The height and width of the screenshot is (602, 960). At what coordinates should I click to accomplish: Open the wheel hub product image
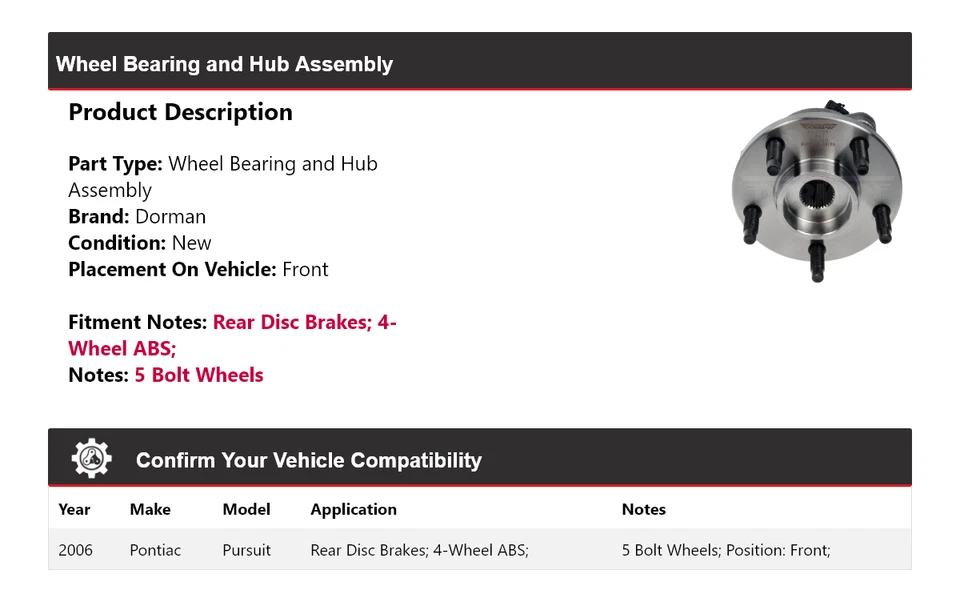point(817,190)
